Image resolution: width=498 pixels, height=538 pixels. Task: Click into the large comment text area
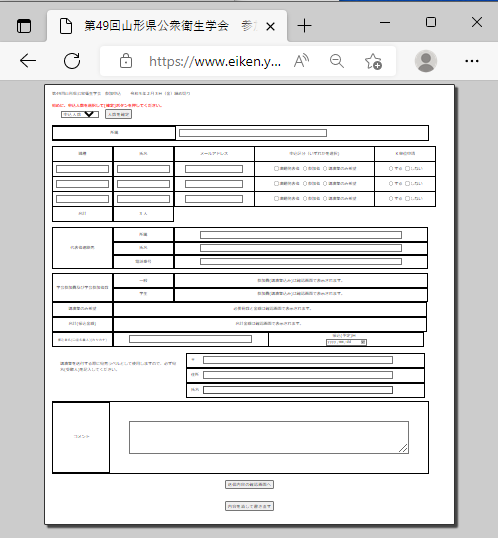pyautogui.click(x=269, y=437)
